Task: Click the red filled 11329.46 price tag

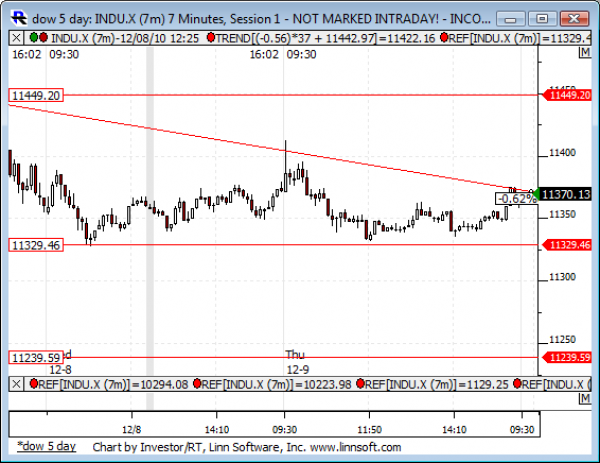Action: click(x=567, y=245)
